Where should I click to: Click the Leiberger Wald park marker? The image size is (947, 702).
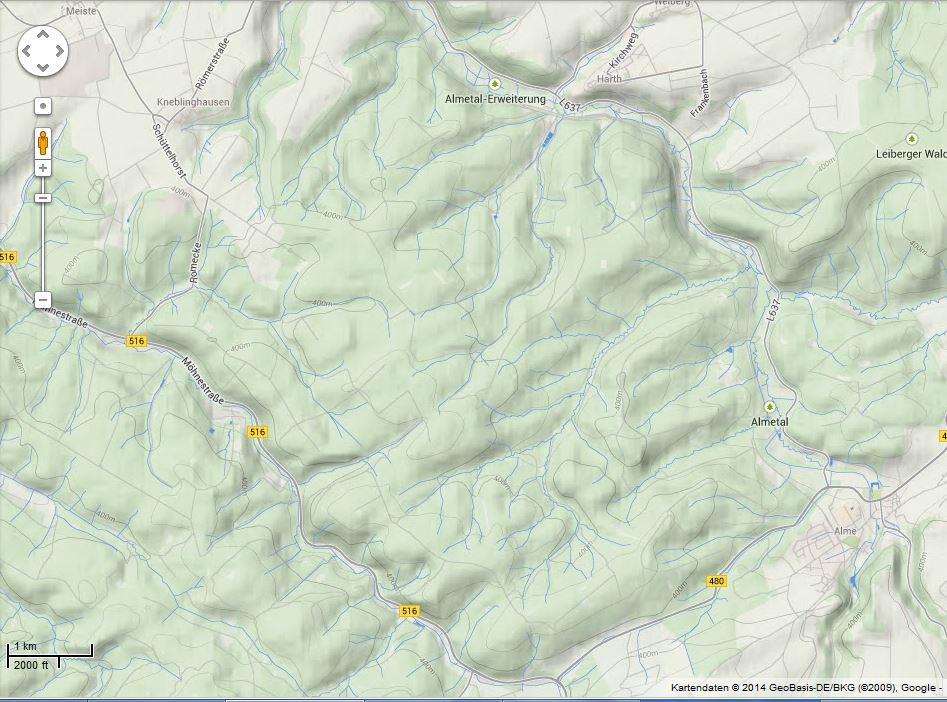coord(911,138)
